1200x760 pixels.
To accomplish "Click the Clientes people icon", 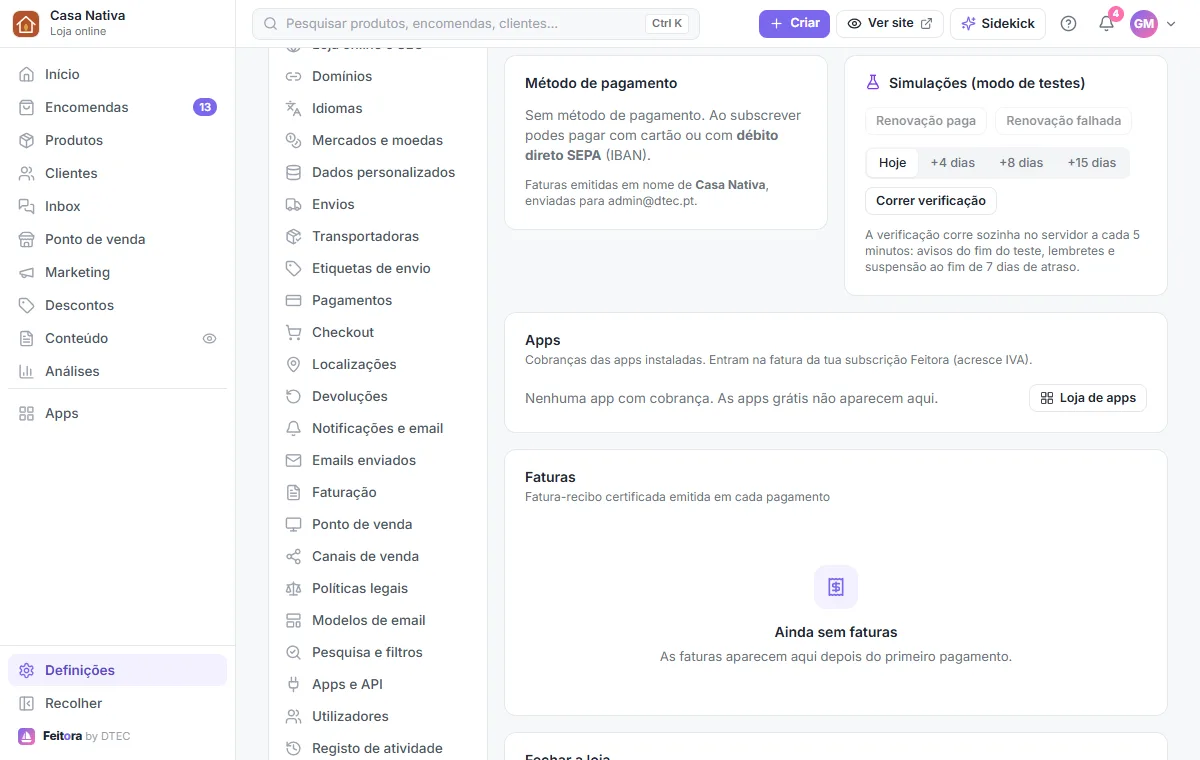I will 26,173.
